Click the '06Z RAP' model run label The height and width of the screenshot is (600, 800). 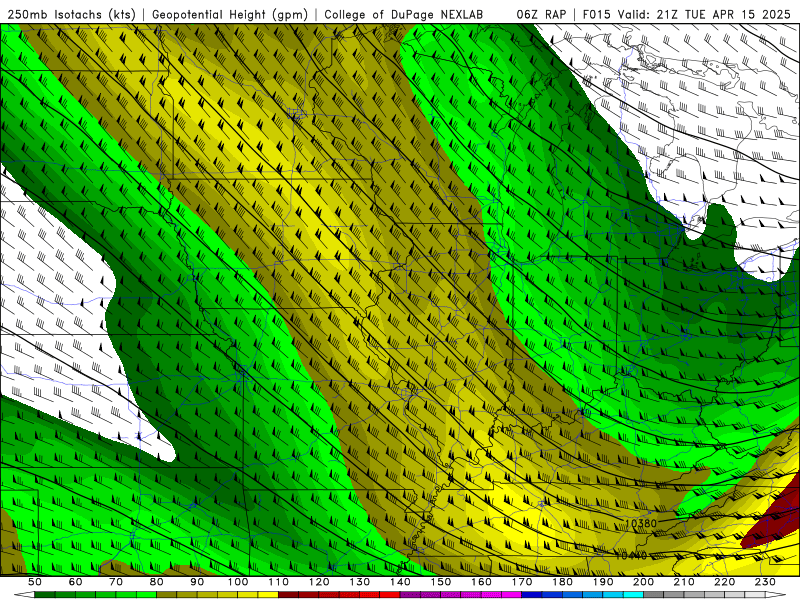click(541, 14)
